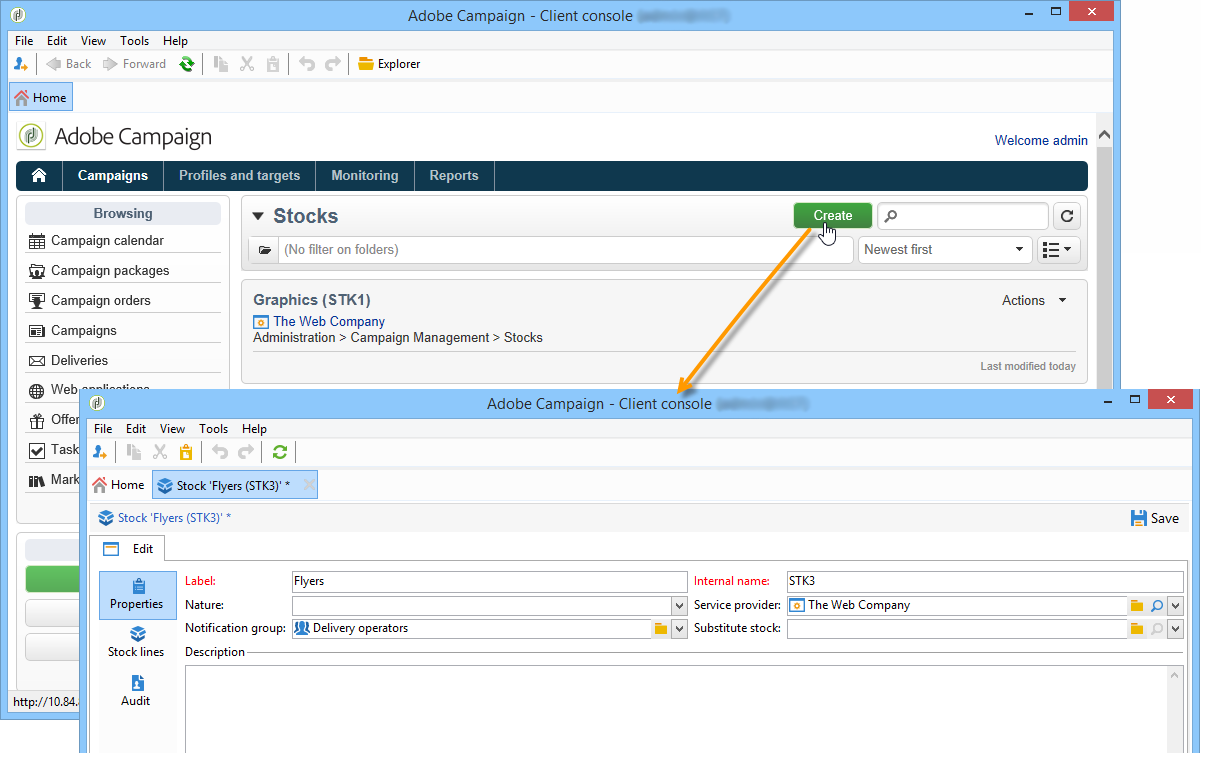Click folder icon next to Substitute stock field
Image resolution: width=1217 pixels, height=761 pixels.
[x=1137, y=629]
